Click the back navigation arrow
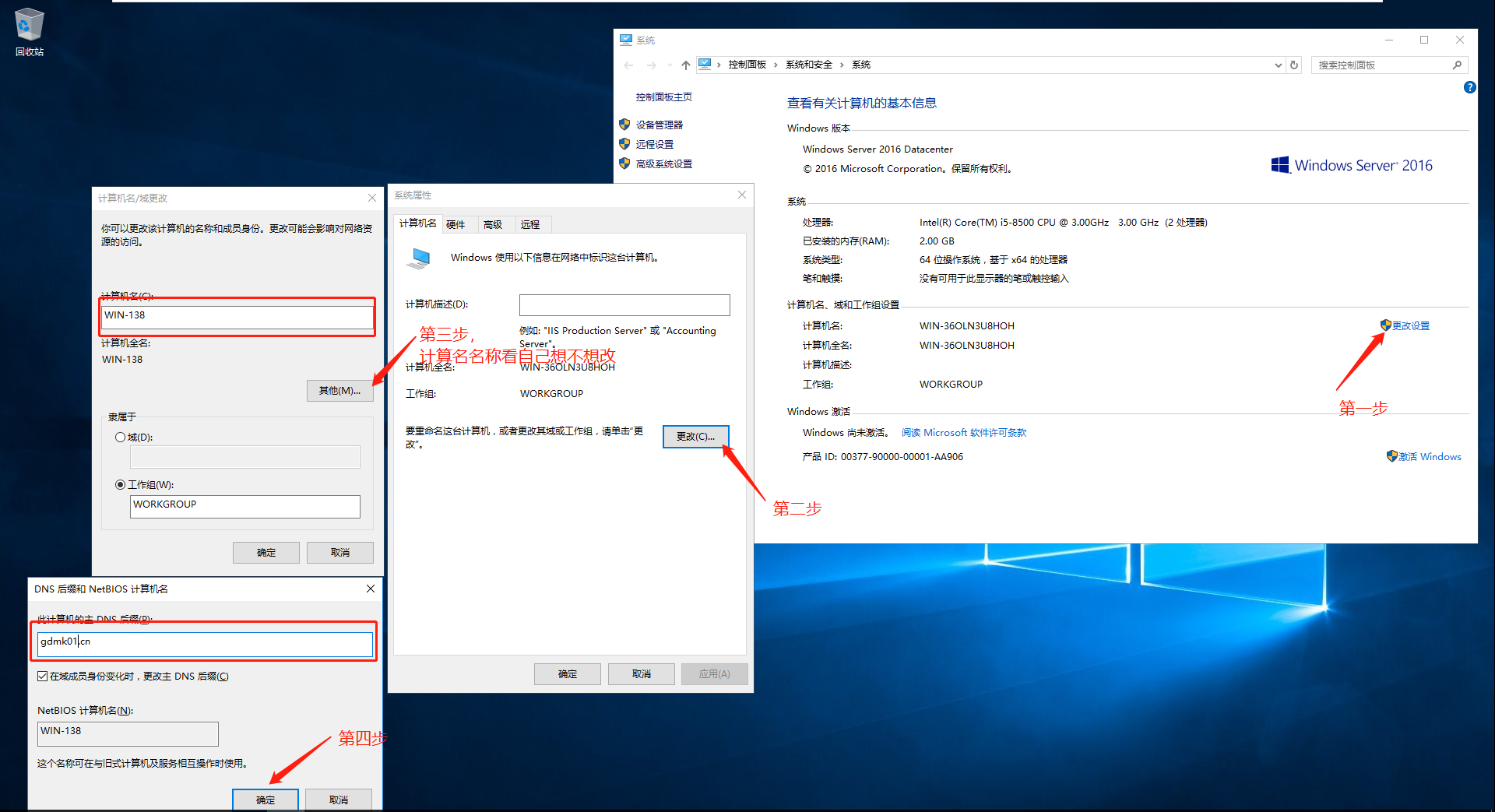Screen dimensions: 1495x812 pyautogui.click(x=628, y=65)
